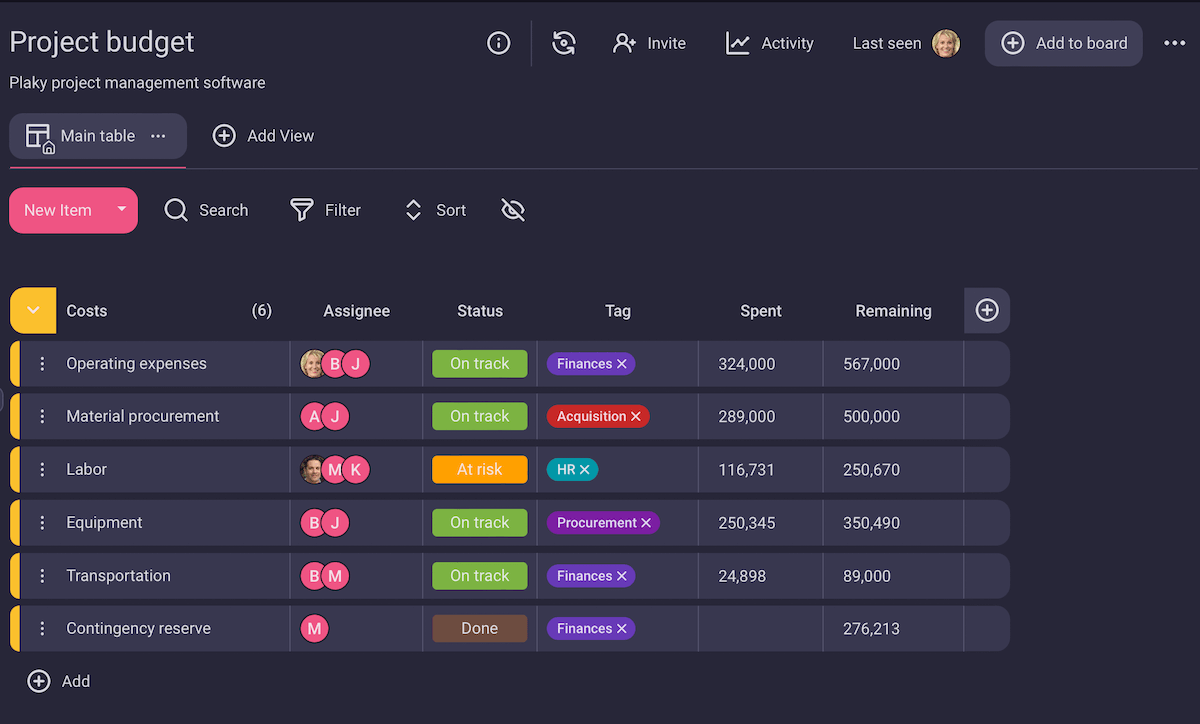1200x724 pixels.
Task: Collapse the Costs group with yellow chevron
Action: (33, 311)
